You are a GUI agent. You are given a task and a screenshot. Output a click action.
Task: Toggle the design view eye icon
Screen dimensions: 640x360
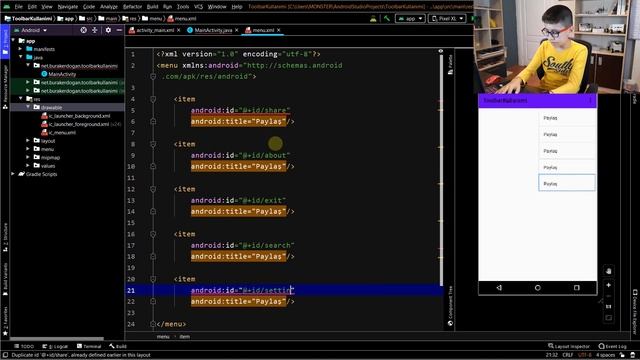pyautogui.click(x=441, y=51)
